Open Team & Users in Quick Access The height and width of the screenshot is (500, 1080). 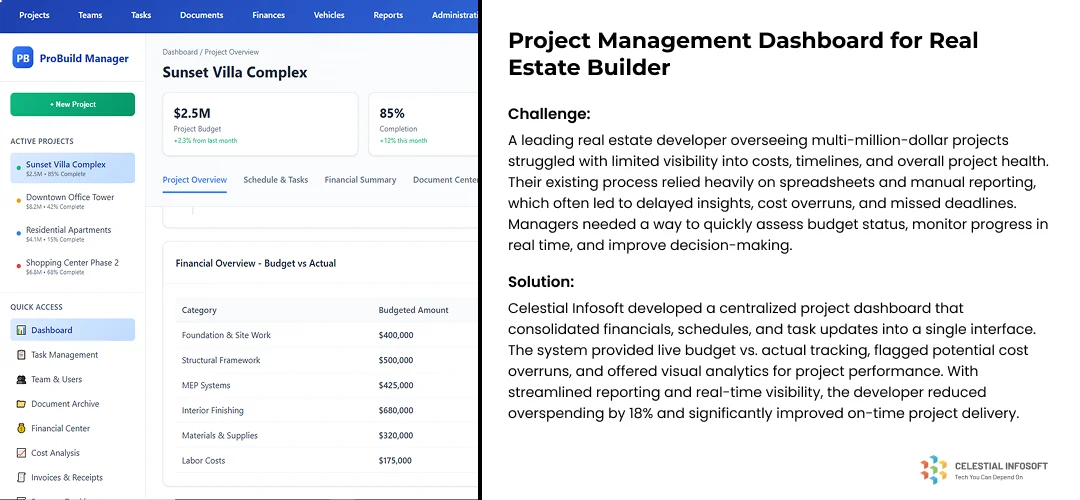(x=72, y=379)
